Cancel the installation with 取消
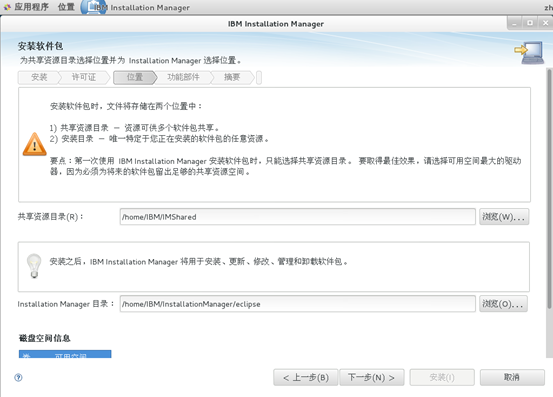The width and height of the screenshot is (553, 397). coord(512,378)
